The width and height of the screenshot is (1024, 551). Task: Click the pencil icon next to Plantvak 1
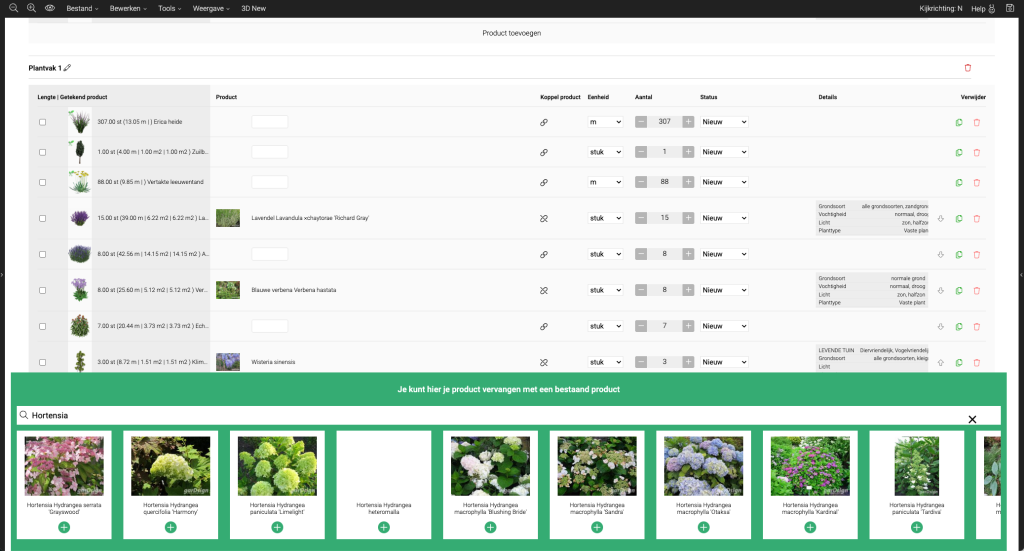68,68
